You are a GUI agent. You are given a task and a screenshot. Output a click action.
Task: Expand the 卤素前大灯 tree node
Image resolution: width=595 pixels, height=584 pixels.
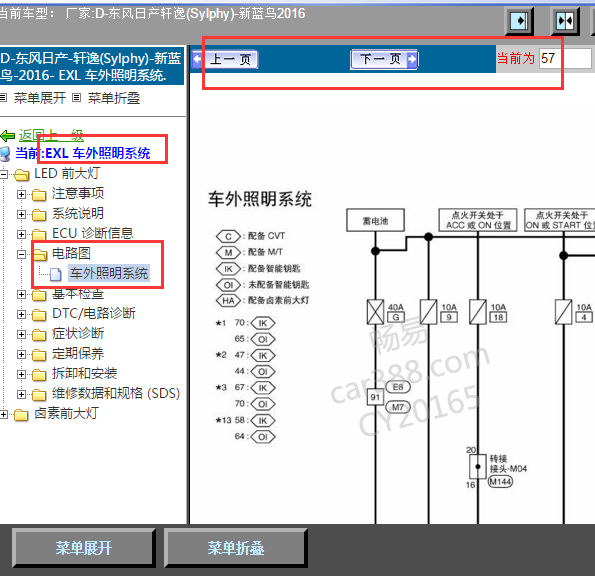[x=4, y=414]
